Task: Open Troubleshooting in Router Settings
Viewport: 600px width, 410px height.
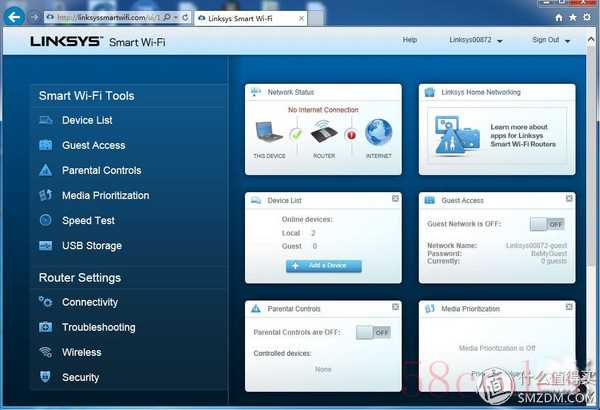Action: coord(98,327)
